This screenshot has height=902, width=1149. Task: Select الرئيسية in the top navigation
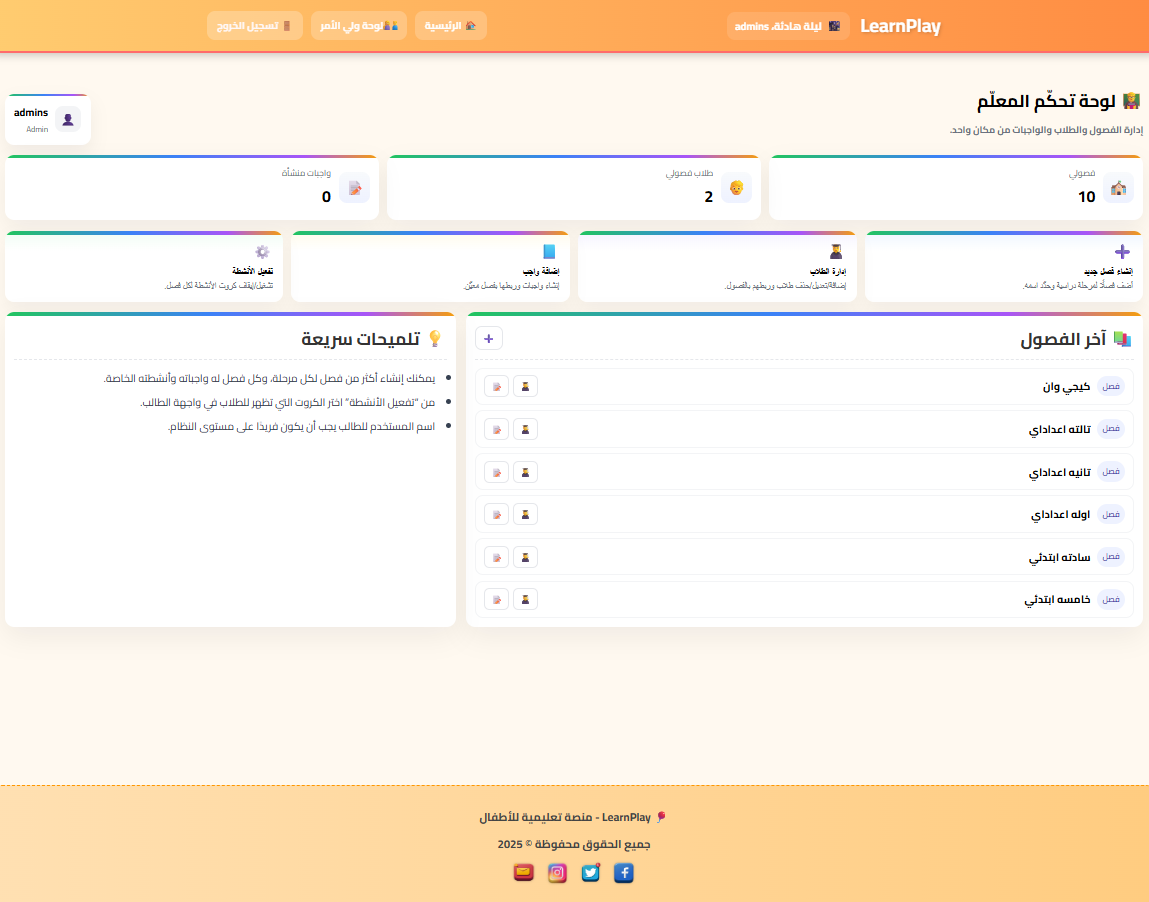[x=450, y=25]
